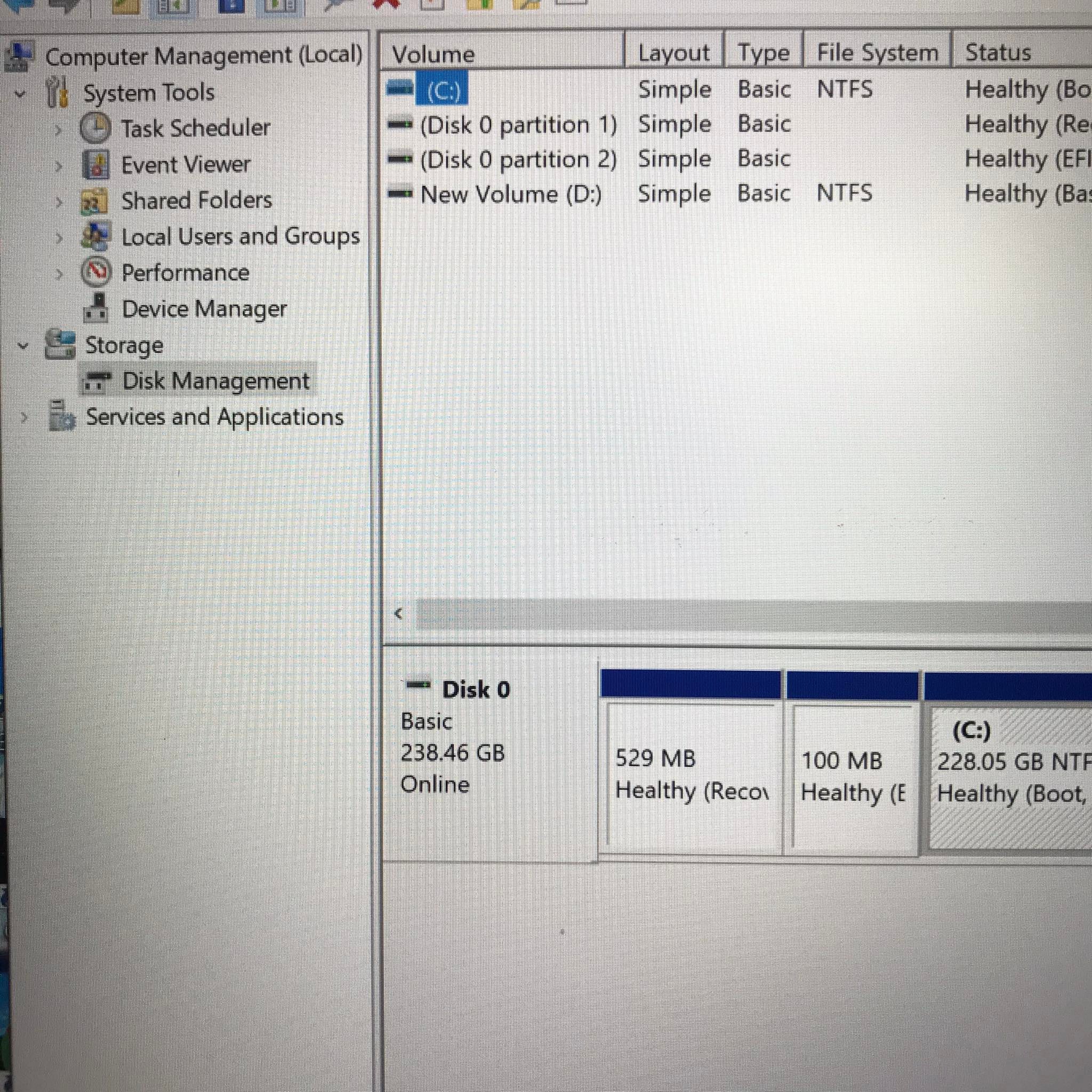This screenshot has height=1092, width=1092.
Task: Collapse the Storage tree node
Action: (x=23, y=346)
